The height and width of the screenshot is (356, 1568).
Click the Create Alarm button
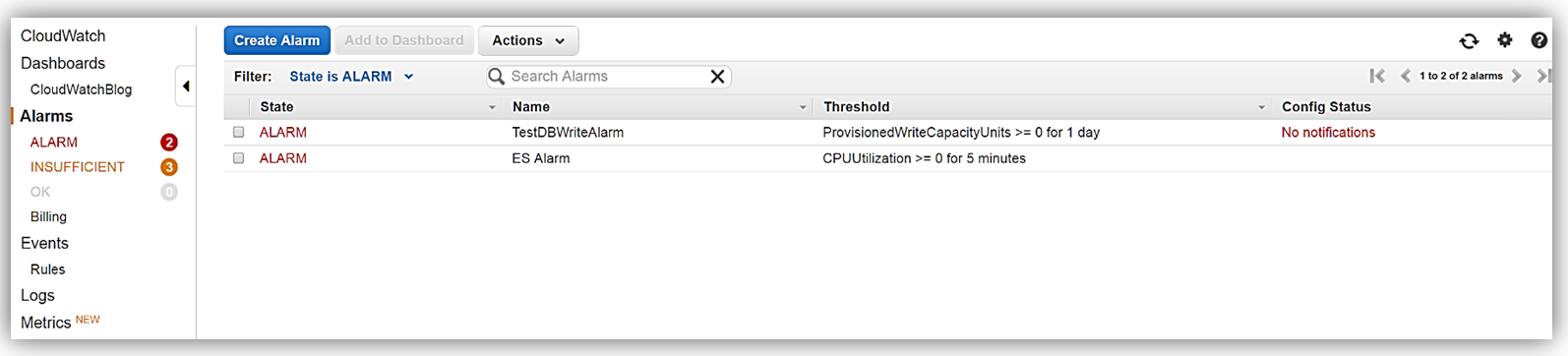click(277, 40)
